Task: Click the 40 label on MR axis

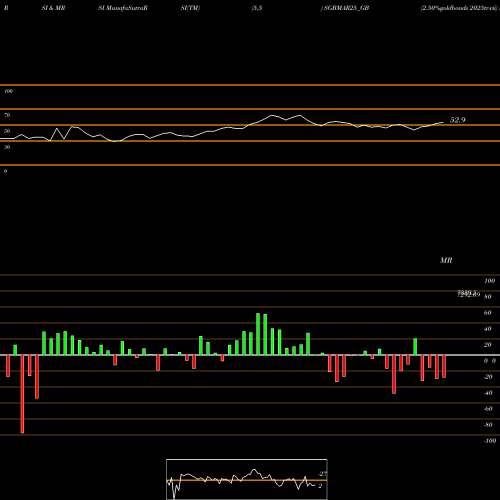Action: click(x=487, y=329)
